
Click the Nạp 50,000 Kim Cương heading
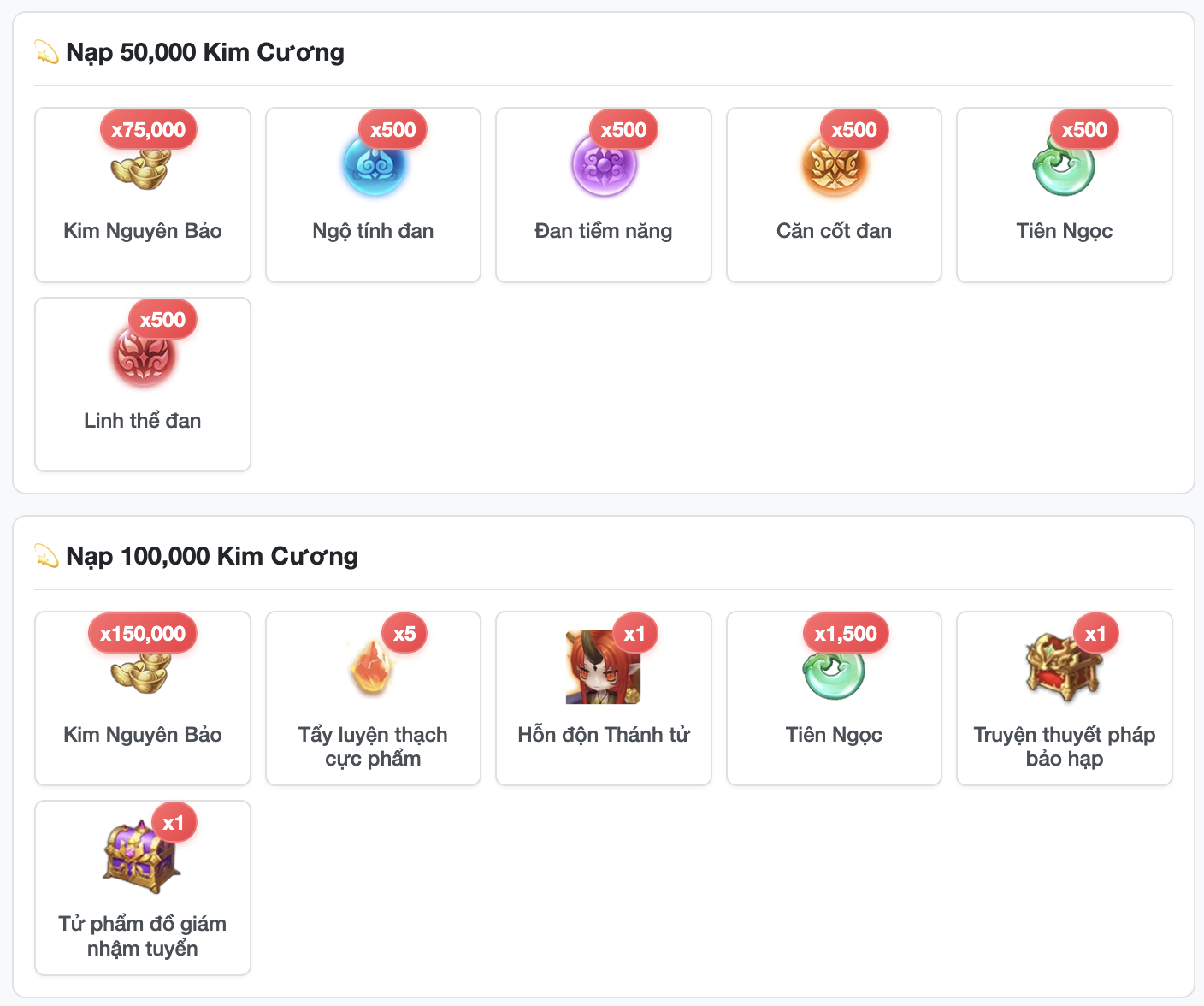205,52
